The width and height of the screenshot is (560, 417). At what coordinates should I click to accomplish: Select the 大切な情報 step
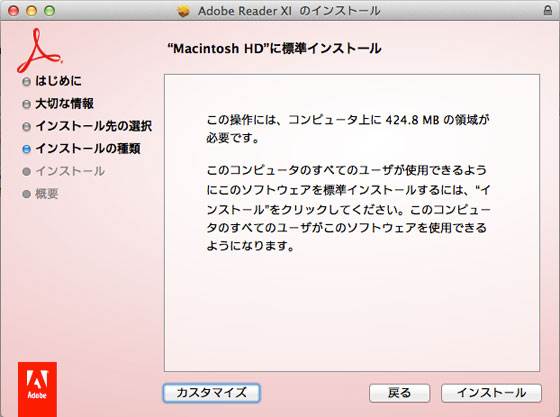point(64,104)
